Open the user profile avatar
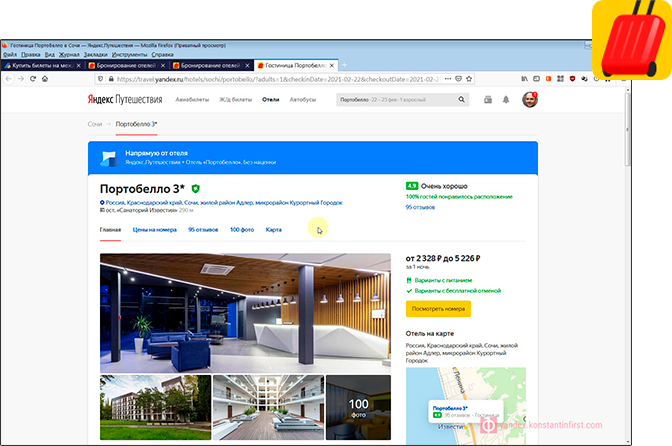 (x=530, y=99)
